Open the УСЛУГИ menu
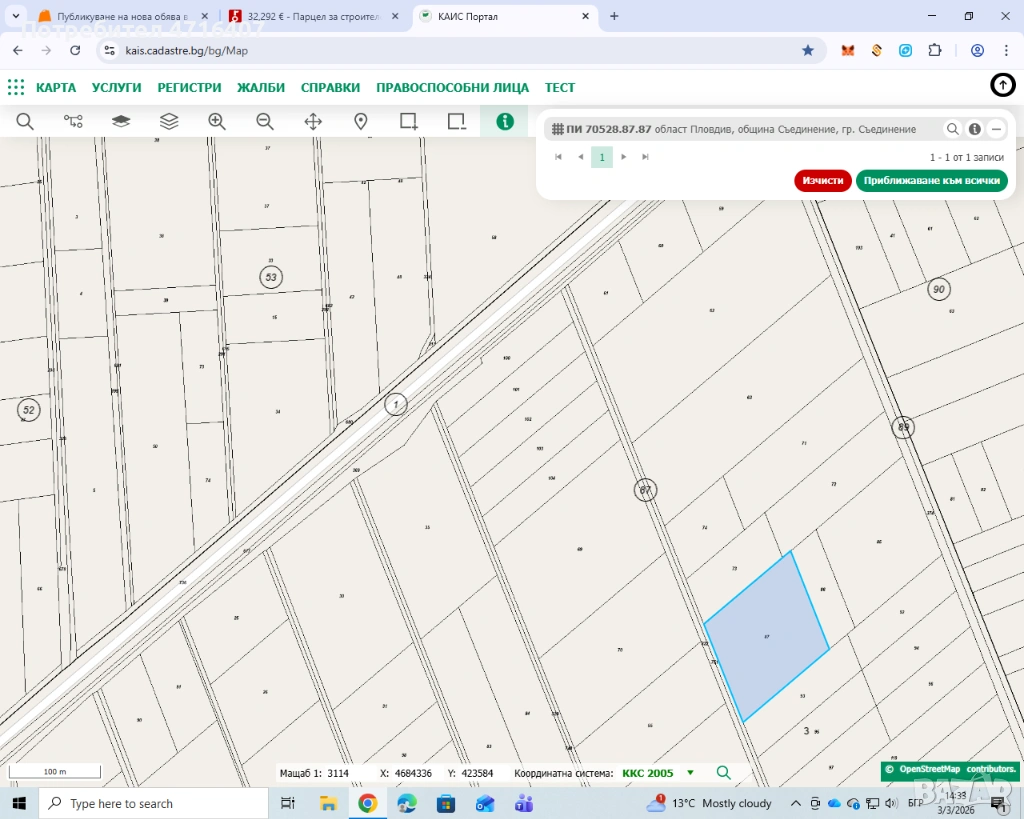This screenshot has width=1024, height=819. tap(116, 87)
